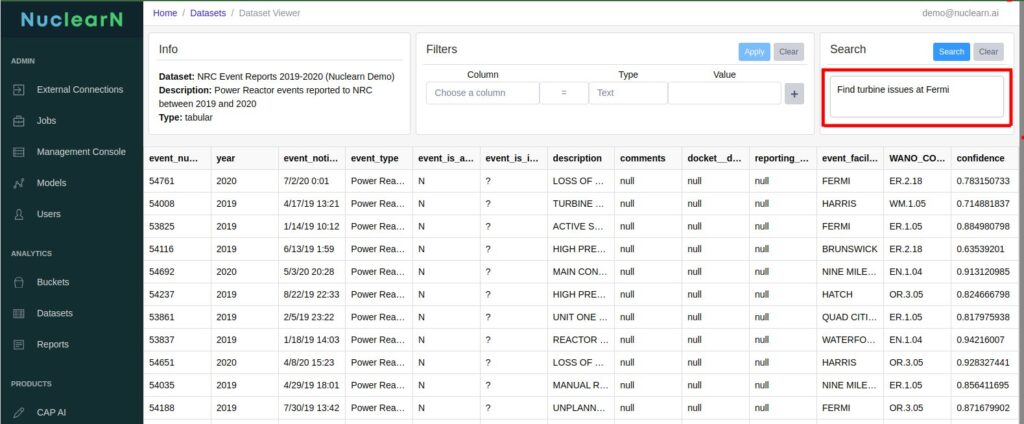The image size is (1024, 424).
Task: Click description cell MAIN CON...
Action: (581, 272)
